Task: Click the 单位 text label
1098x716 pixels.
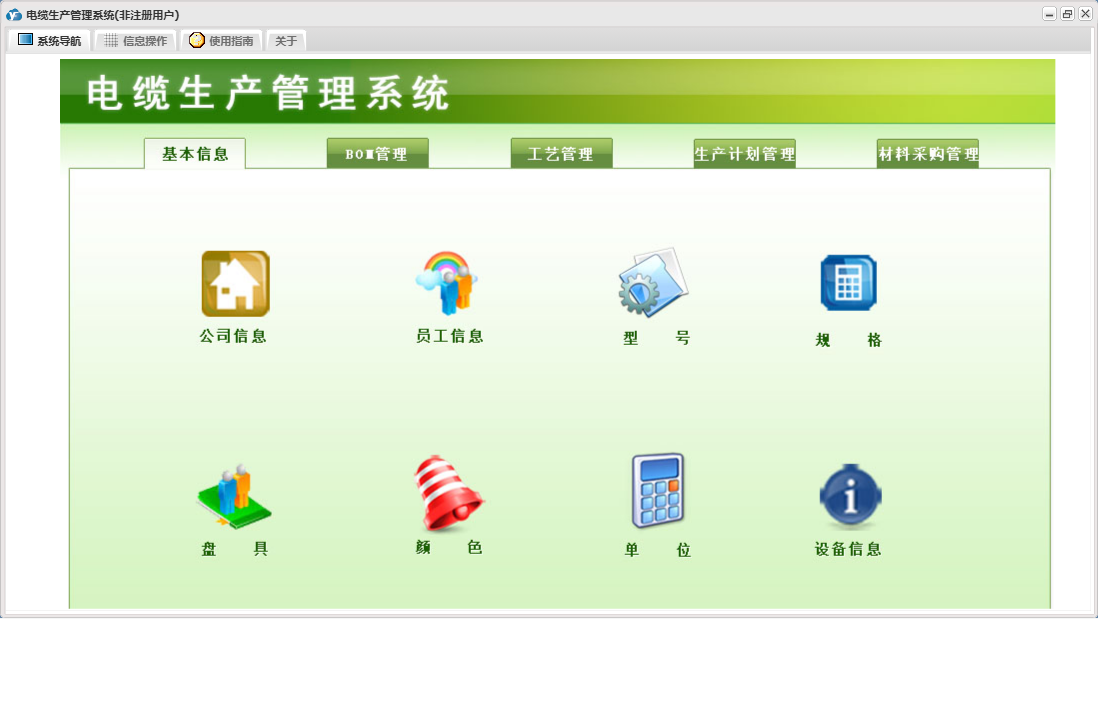Action: click(x=658, y=551)
